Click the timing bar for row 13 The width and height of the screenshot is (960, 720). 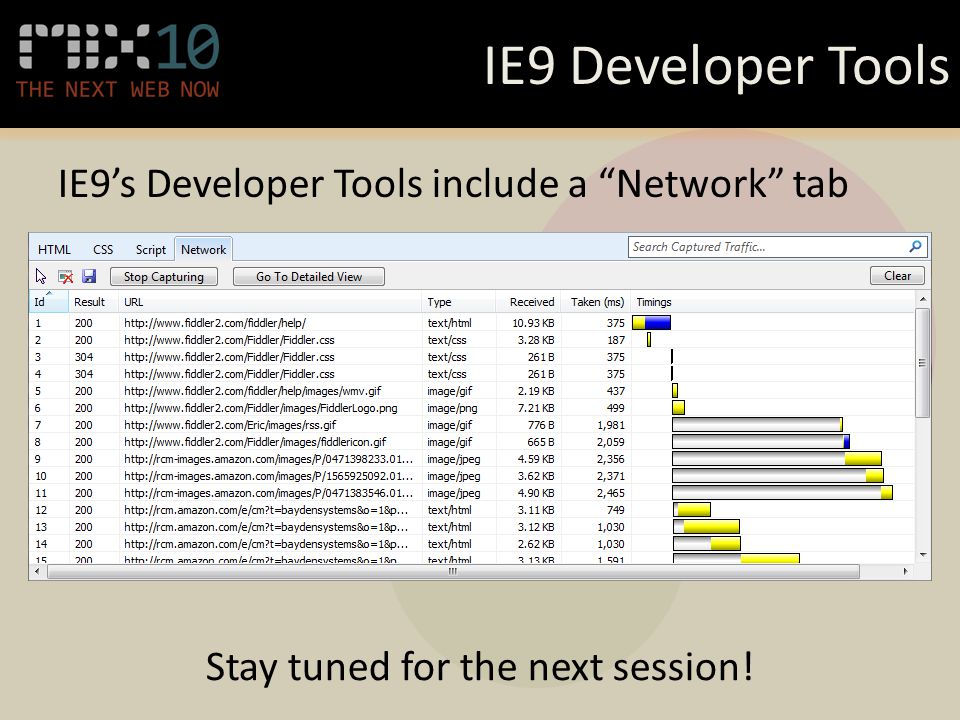click(x=707, y=527)
